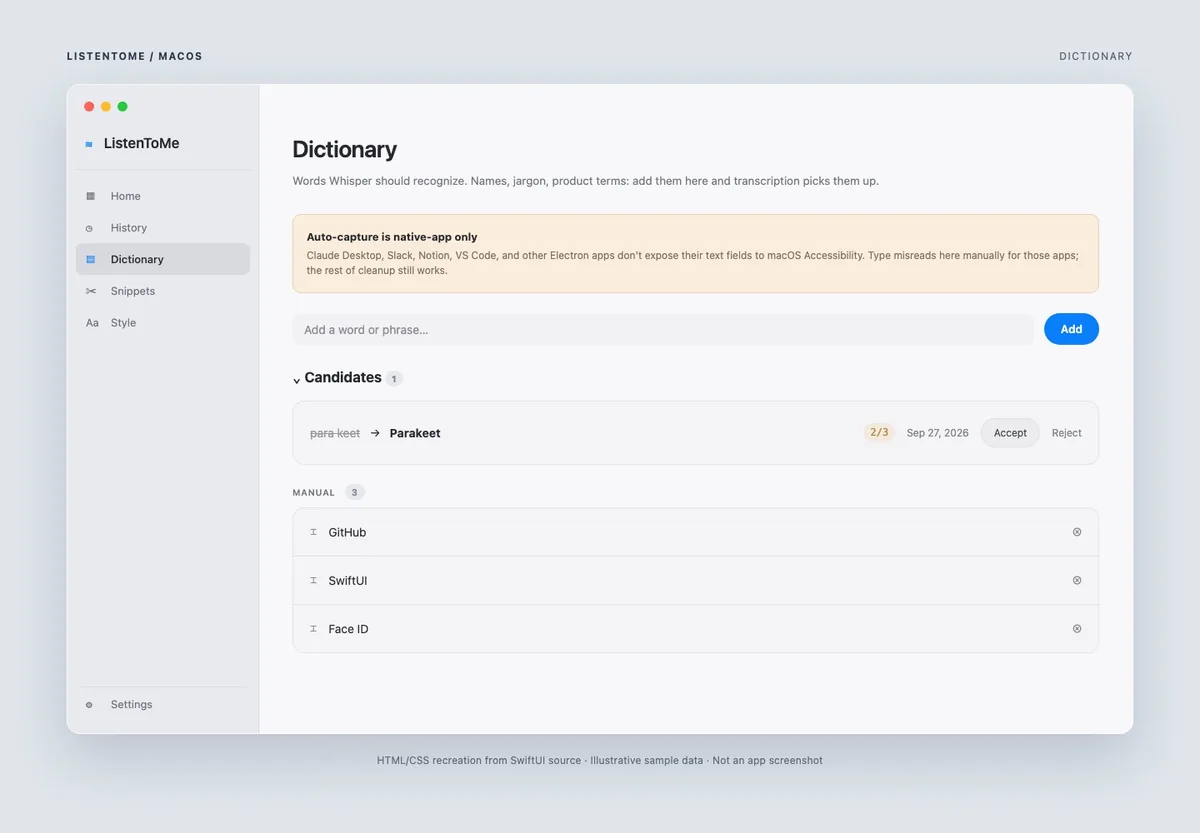Click the bold Parakeet correction text

click(415, 433)
